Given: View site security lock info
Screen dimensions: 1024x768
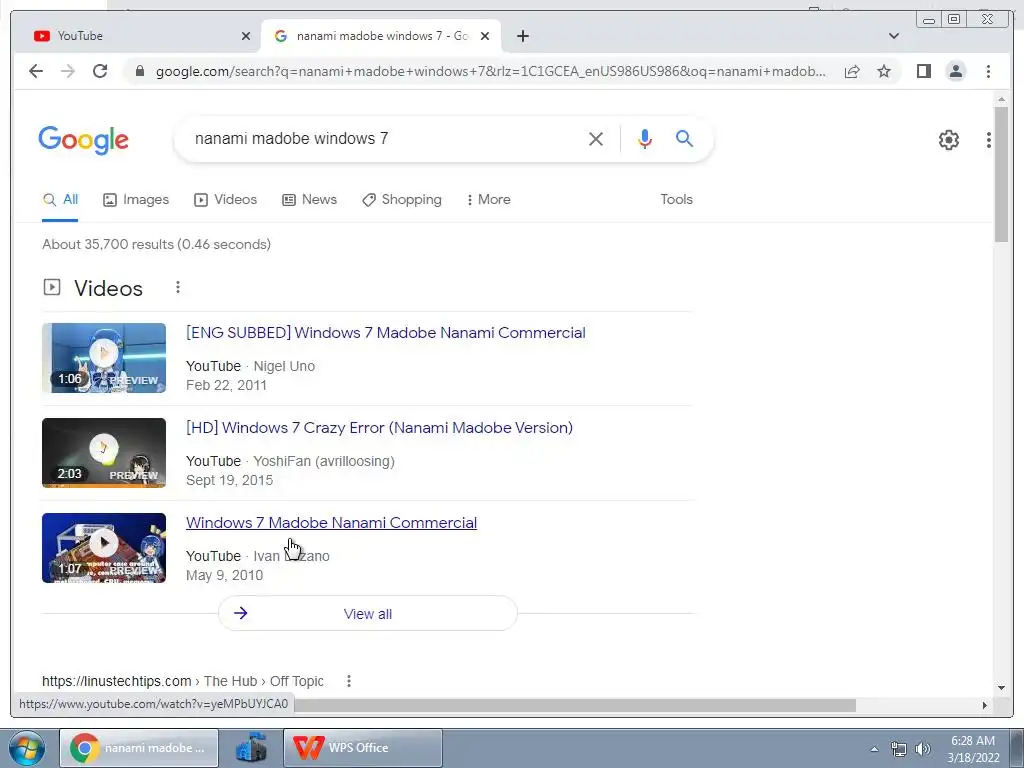Looking at the screenshot, I should point(139,71).
